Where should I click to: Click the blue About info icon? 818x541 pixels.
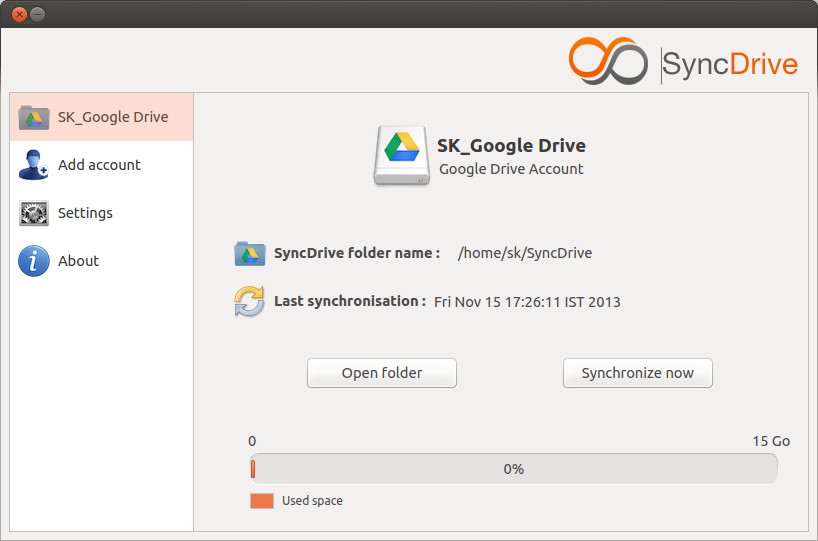[x=34, y=261]
